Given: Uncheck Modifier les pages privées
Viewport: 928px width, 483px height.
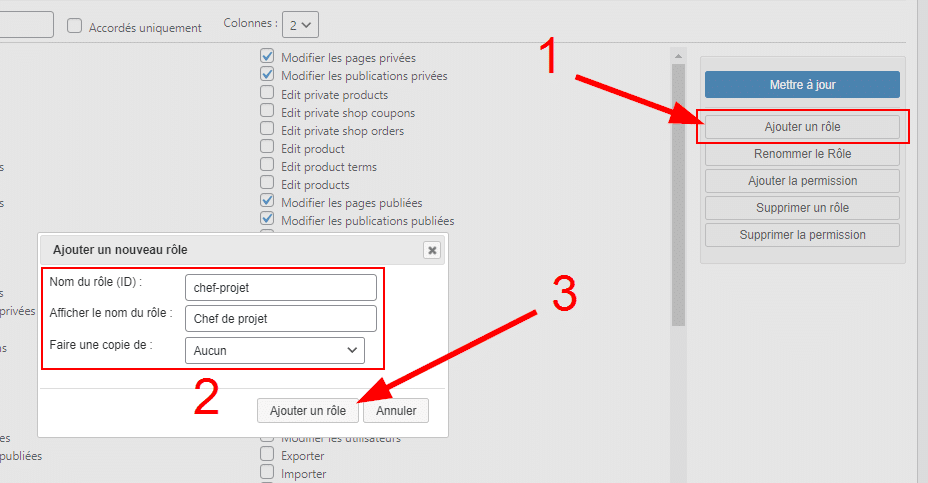Looking at the screenshot, I should 267,57.
